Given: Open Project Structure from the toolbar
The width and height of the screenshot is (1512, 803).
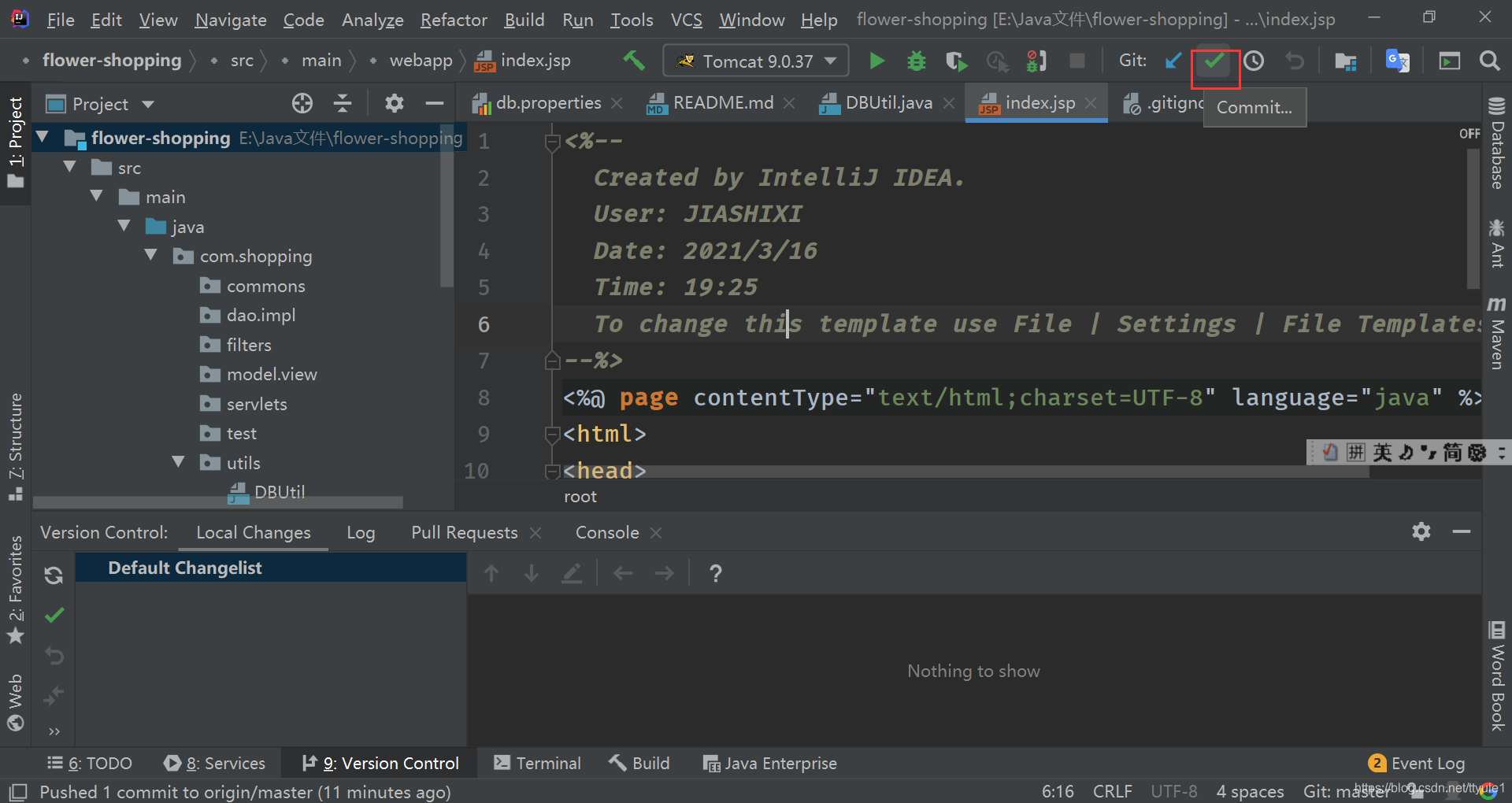Looking at the screenshot, I should pyautogui.click(x=1346, y=61).
